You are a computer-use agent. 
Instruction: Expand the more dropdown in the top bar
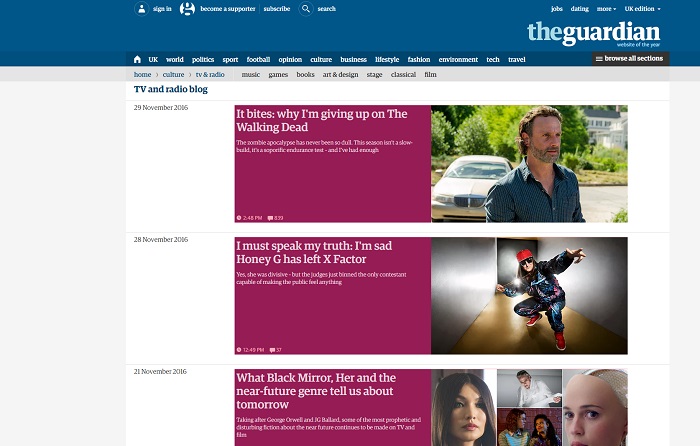click(x=606, y=9)
